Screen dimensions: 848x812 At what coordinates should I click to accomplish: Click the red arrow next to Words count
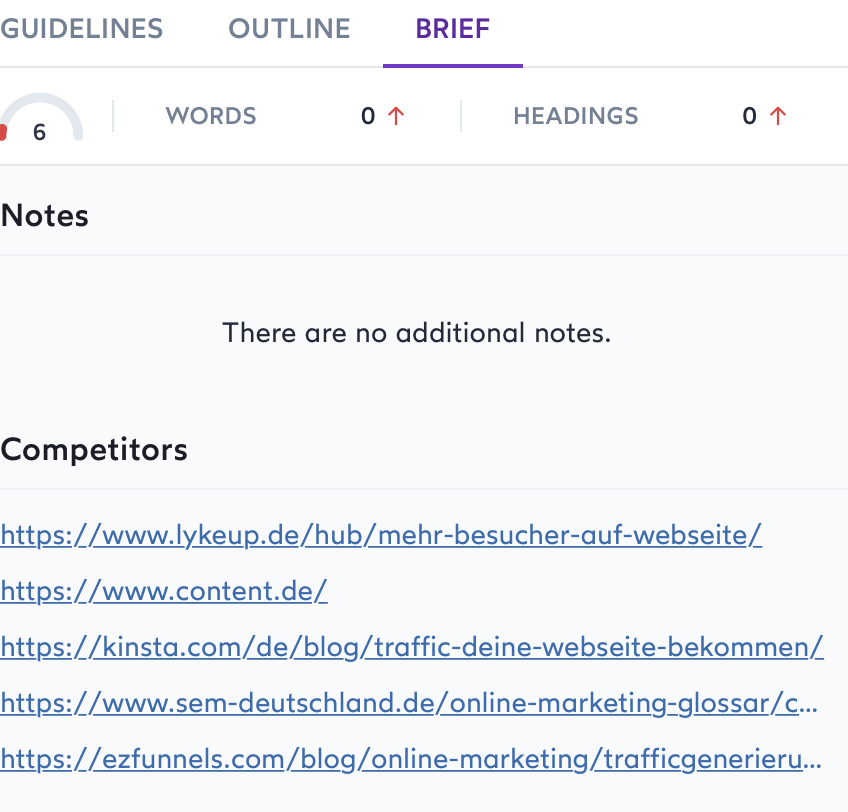click(x=396, y=116)
